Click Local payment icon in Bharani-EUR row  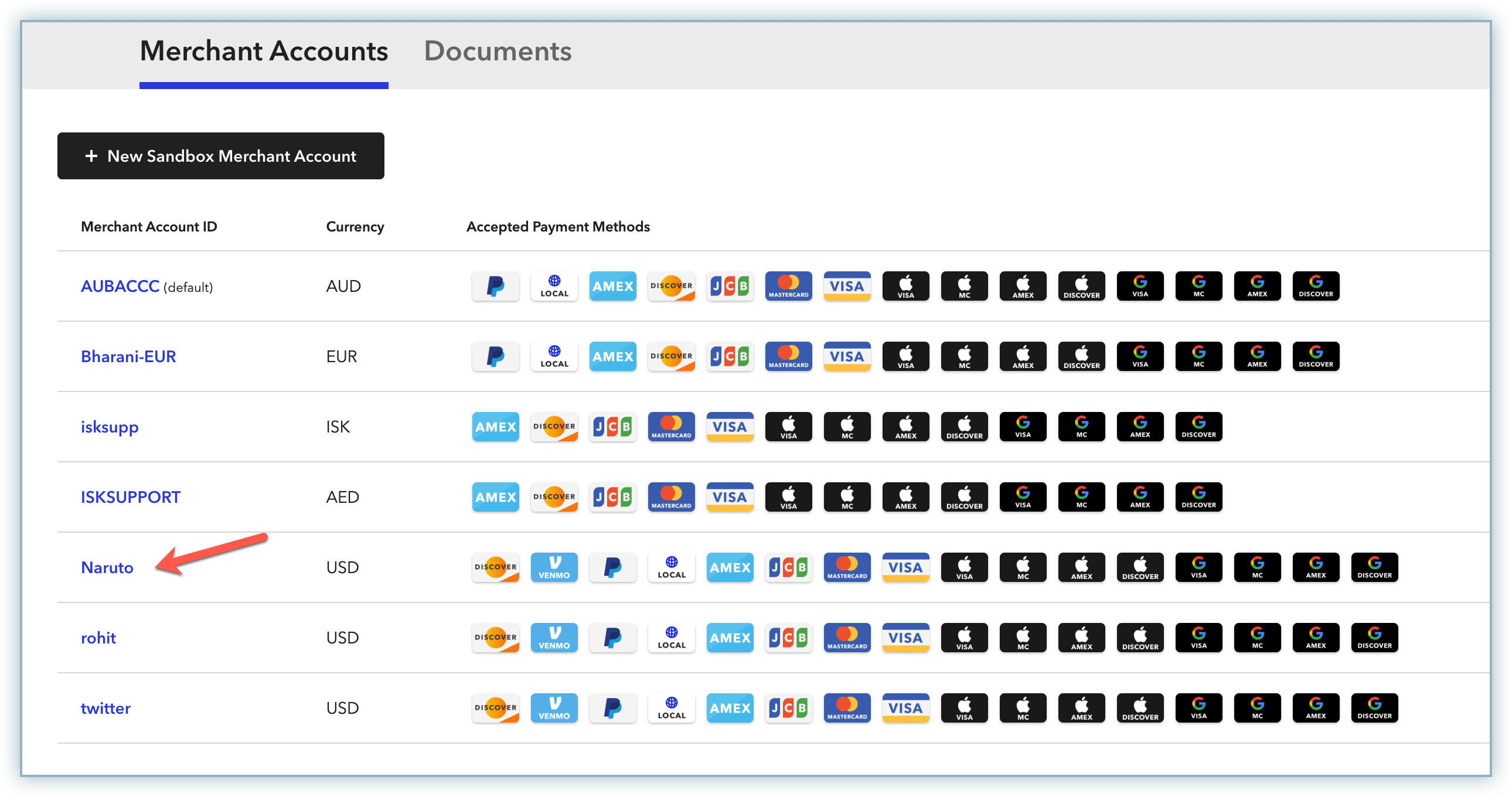tap(553, 356)
